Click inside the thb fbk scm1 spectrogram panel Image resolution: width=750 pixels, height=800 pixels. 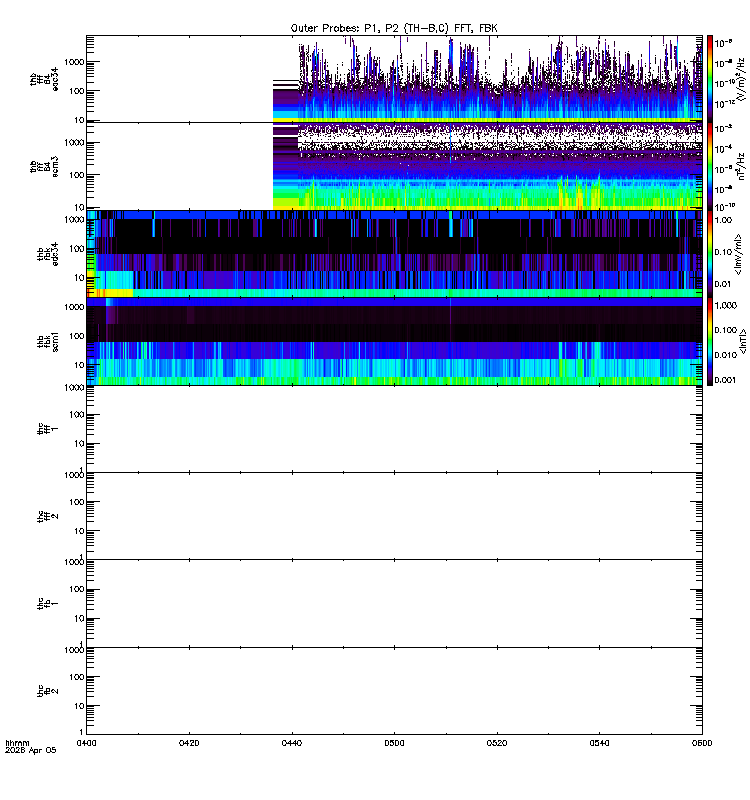point(394,341)
